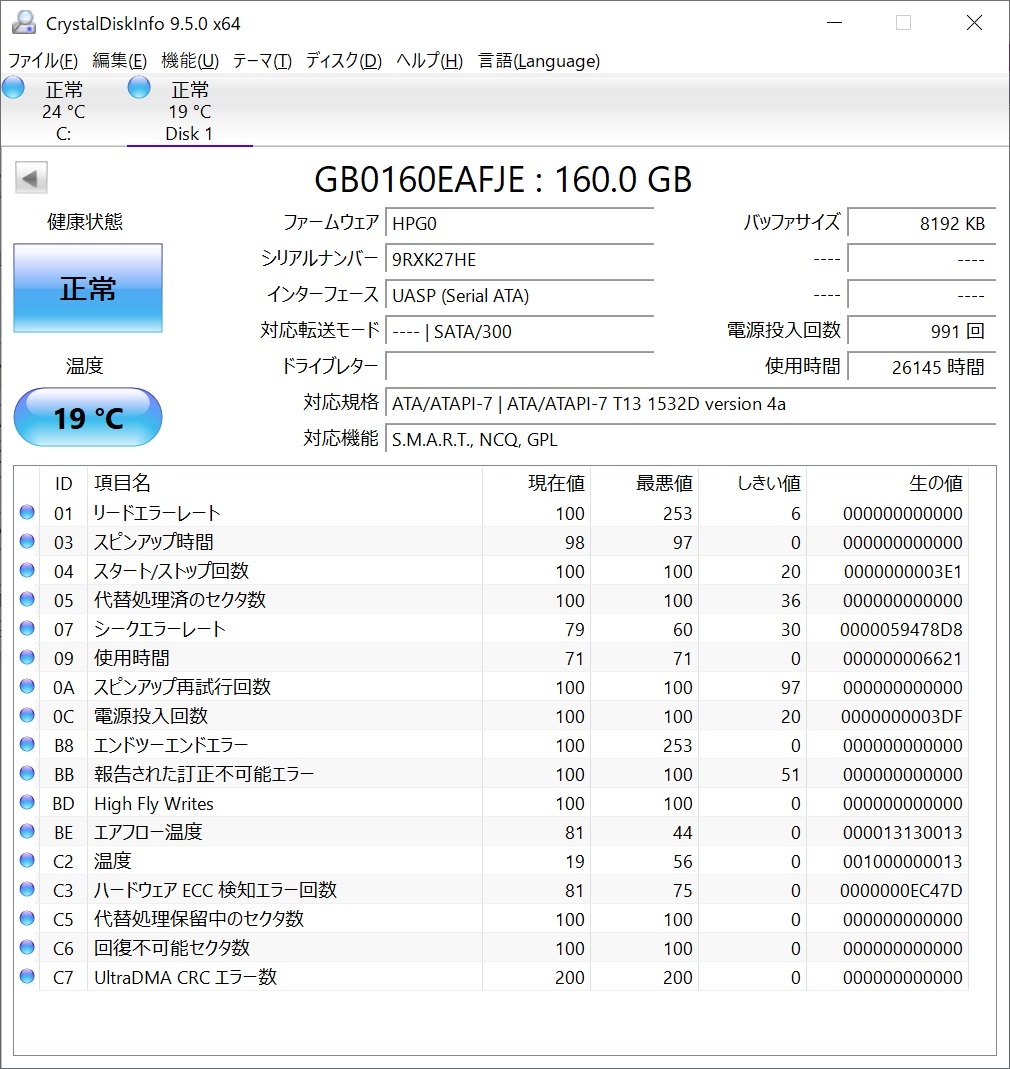The width and height of the screenshot is (1010, 1069).
Task: Click raw value 0000000EC47D
Action: 901,890
